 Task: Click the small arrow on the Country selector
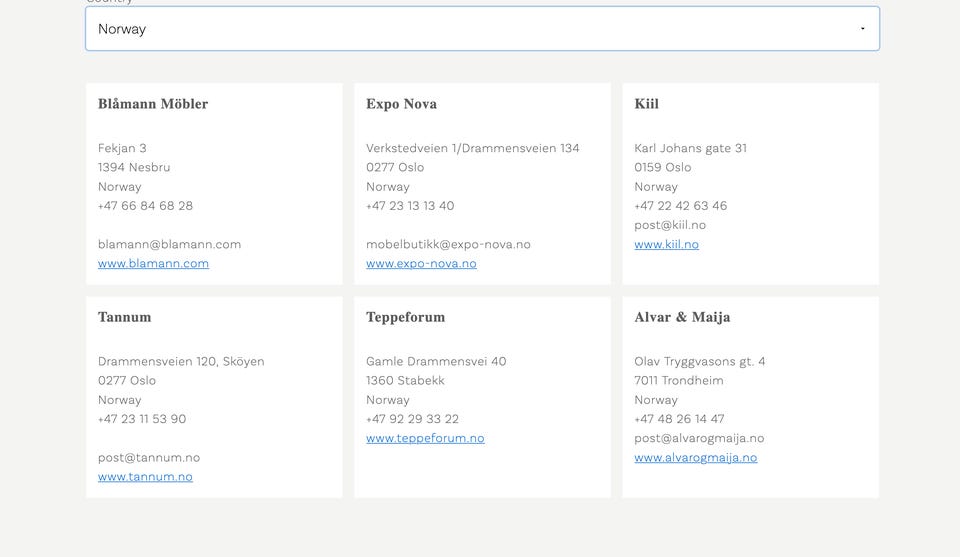[862, 29]
